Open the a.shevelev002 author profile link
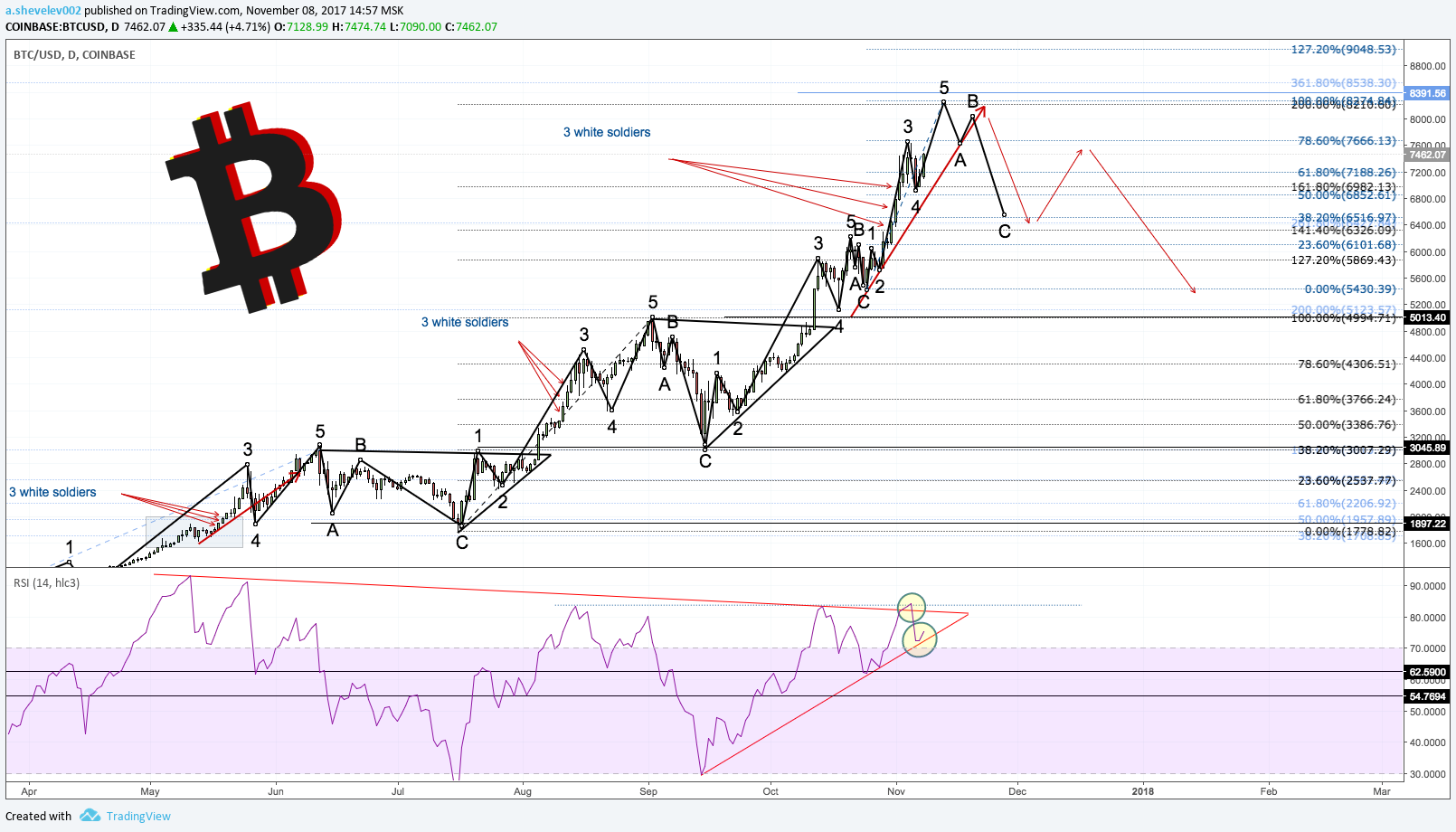The image size is (1456, 832). pos(43,10)
